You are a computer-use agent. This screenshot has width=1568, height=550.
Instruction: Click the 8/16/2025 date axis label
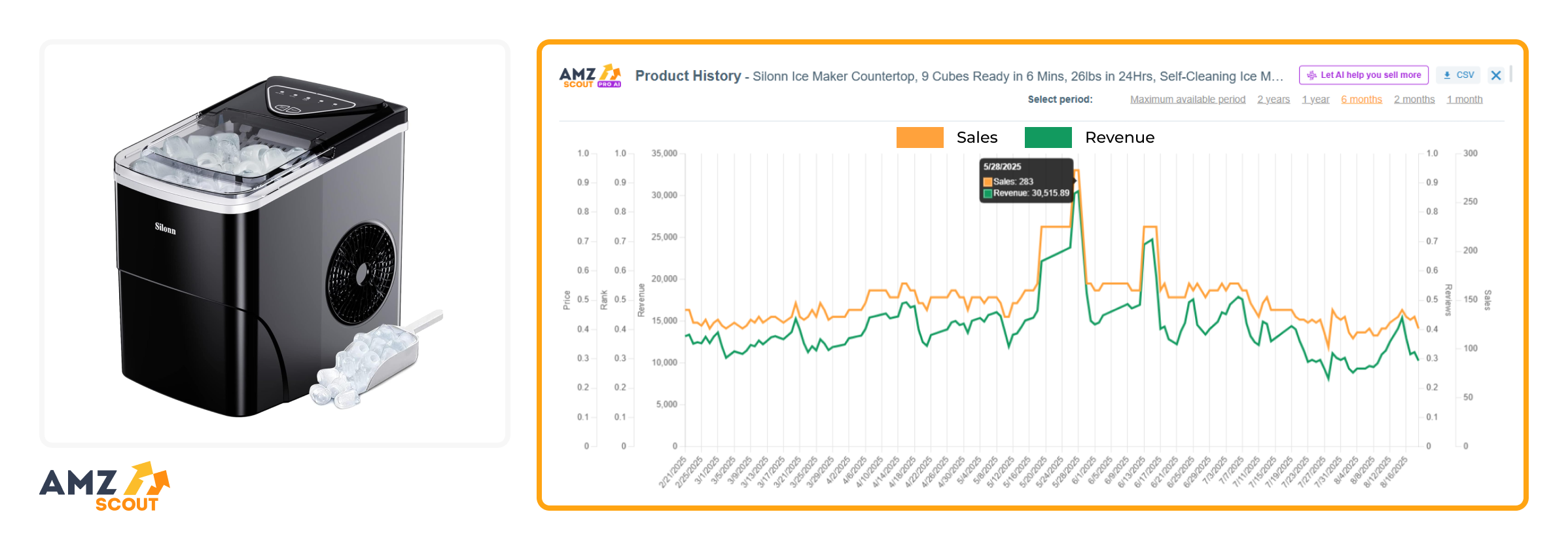point(1393,473)
